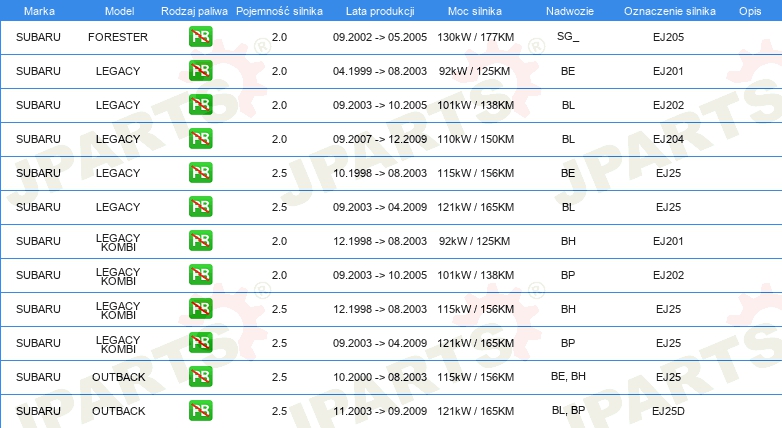Click the fuel icon in the LEGACY 121kW BL row
Image resolution: width=782 pixels, height=428 pixels.
click(200, 207)
